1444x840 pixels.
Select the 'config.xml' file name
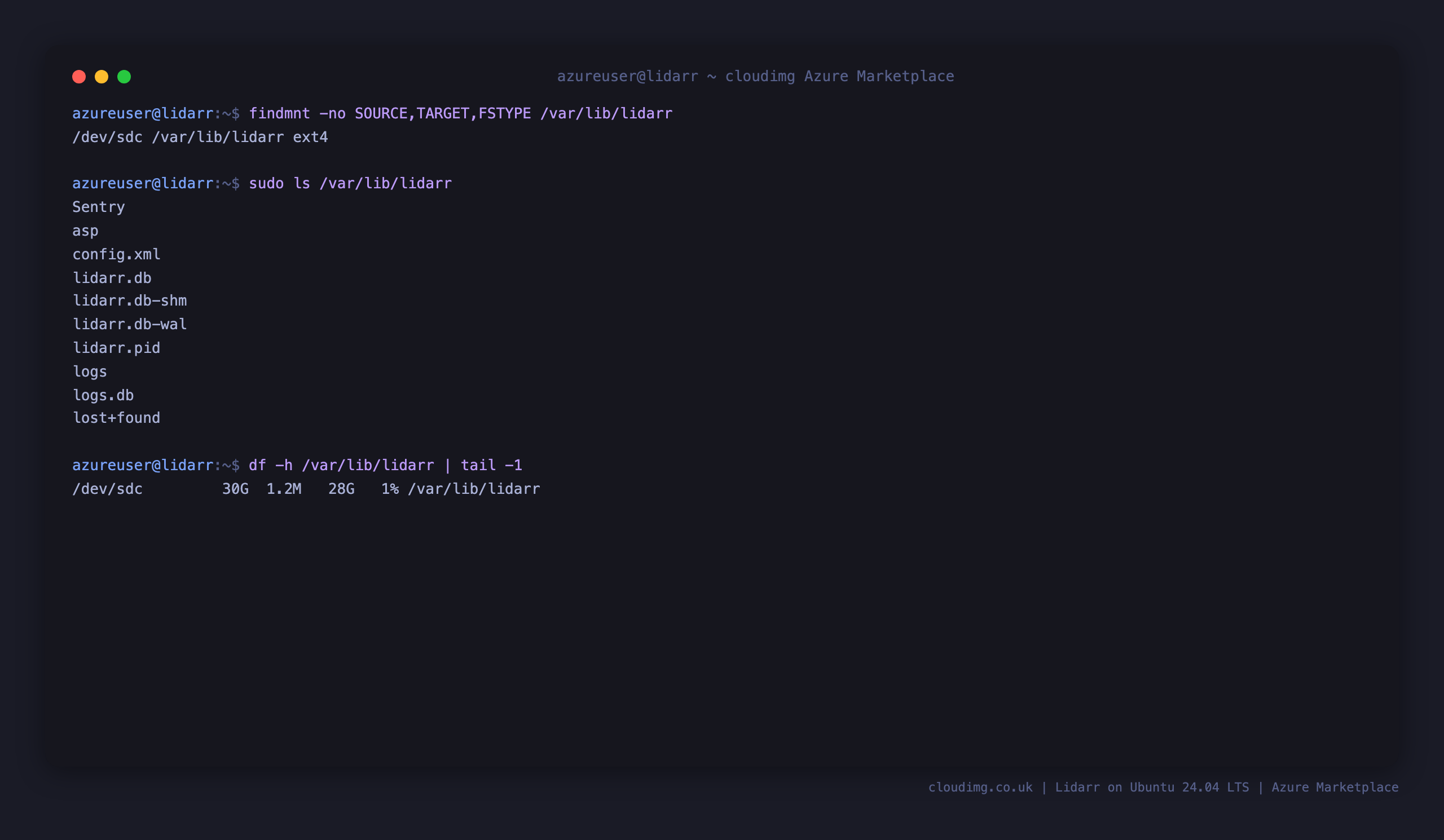point(116,254)
